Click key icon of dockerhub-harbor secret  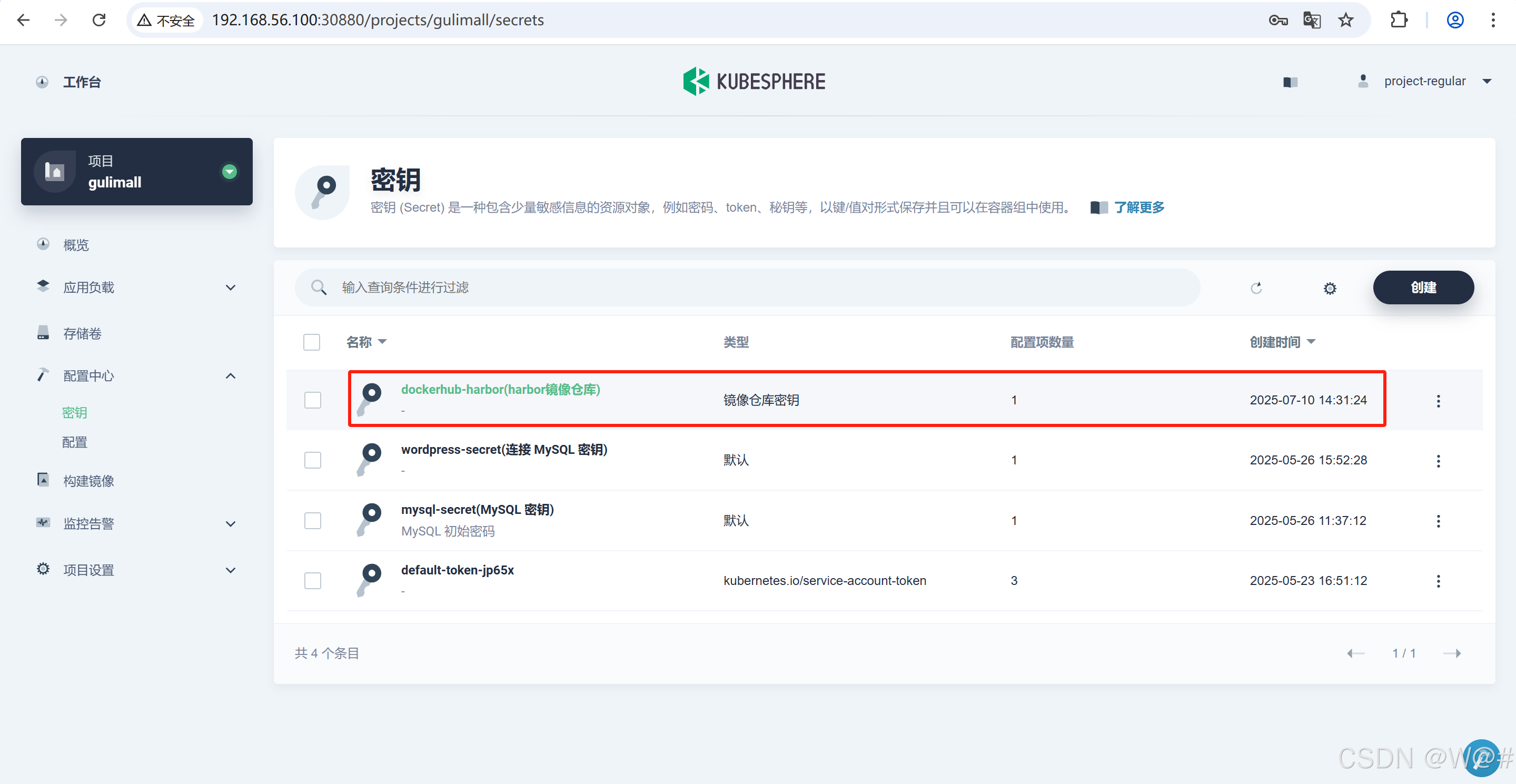(x=369, y=399)
